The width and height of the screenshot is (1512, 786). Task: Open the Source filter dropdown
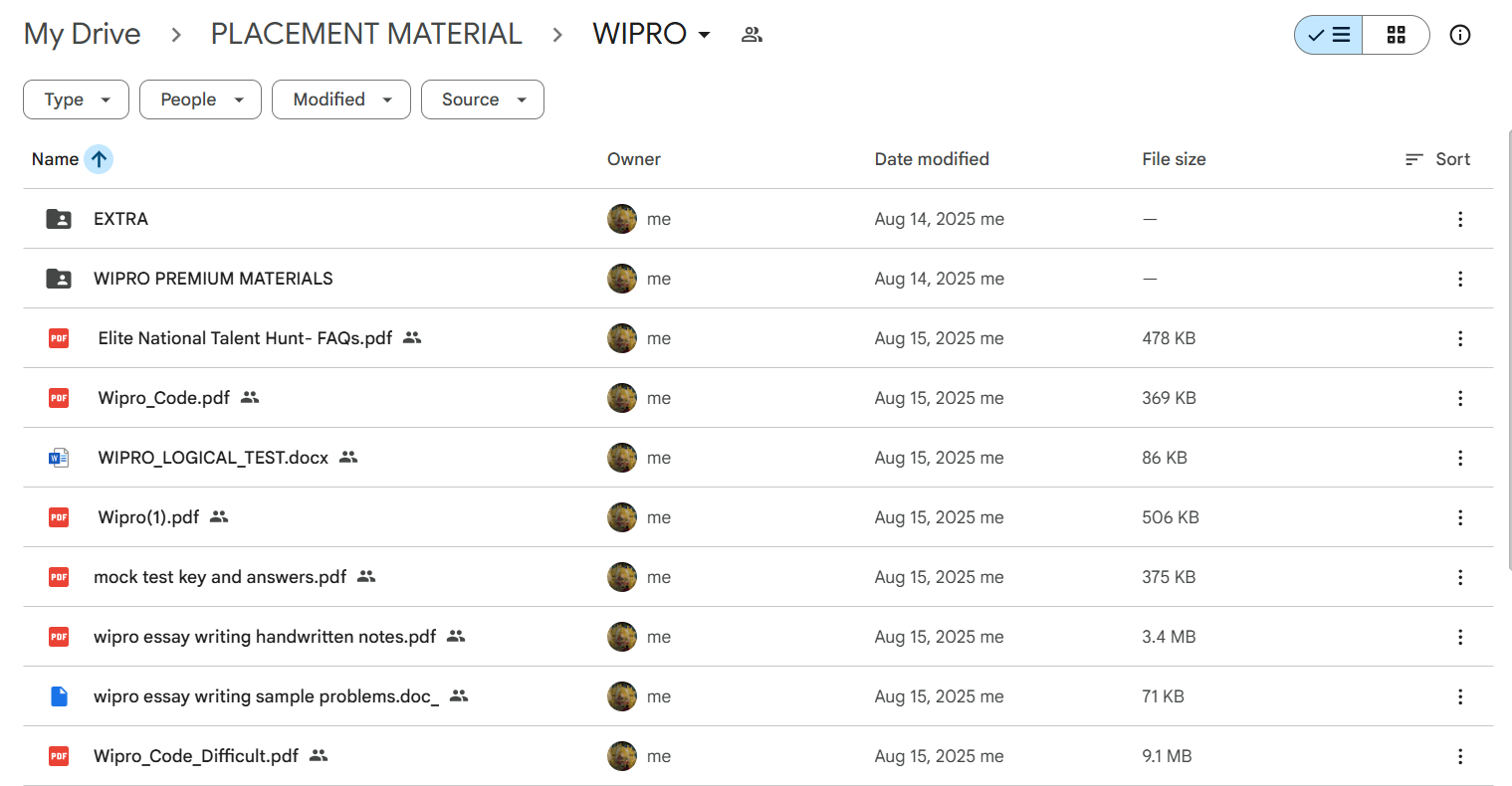tap(483, 99)
